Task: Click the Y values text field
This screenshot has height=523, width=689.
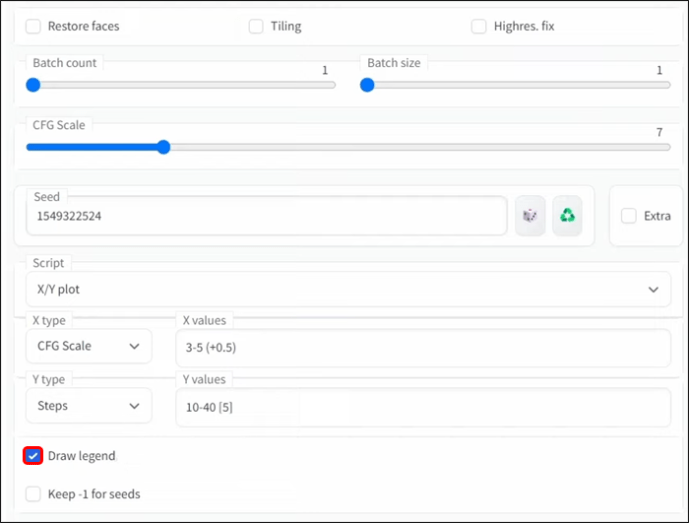Action: pos(422,407)
